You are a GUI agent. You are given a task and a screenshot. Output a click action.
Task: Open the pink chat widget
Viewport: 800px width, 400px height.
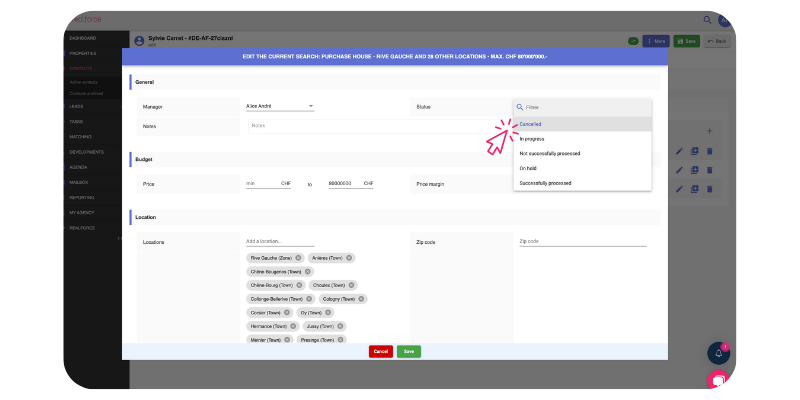[717, 380]
